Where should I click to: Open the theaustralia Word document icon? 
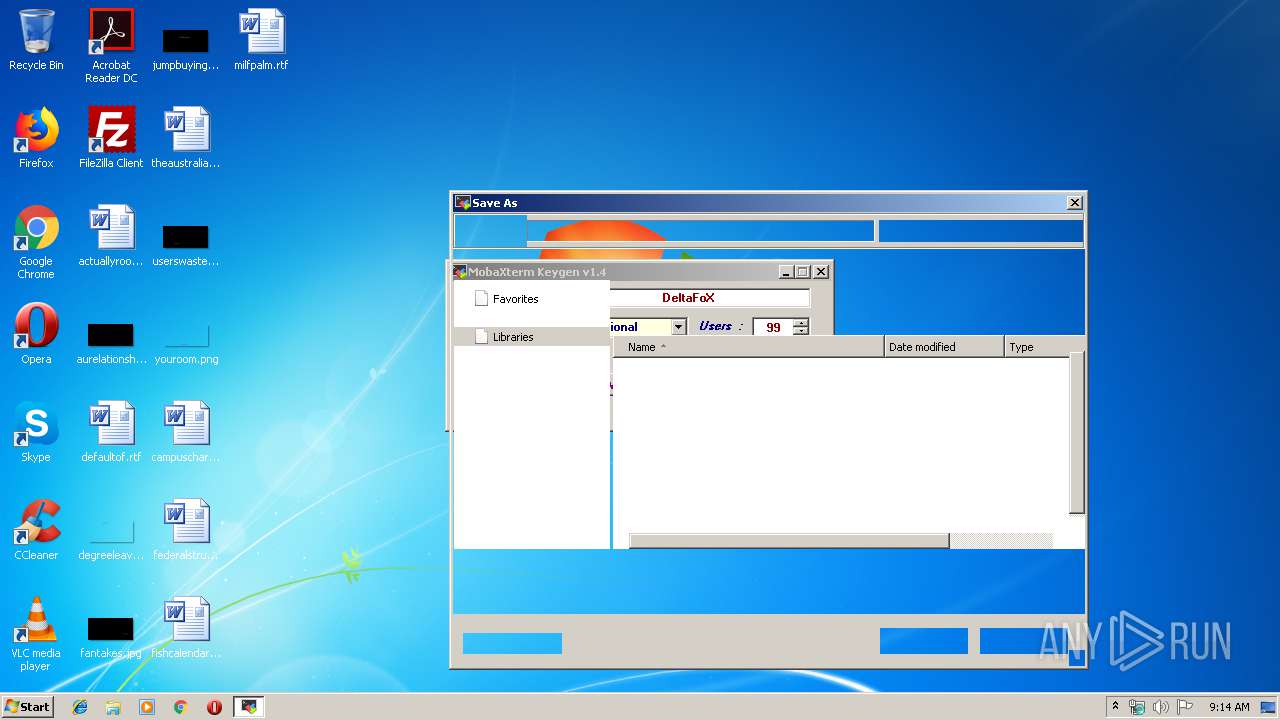coord(186,139)
